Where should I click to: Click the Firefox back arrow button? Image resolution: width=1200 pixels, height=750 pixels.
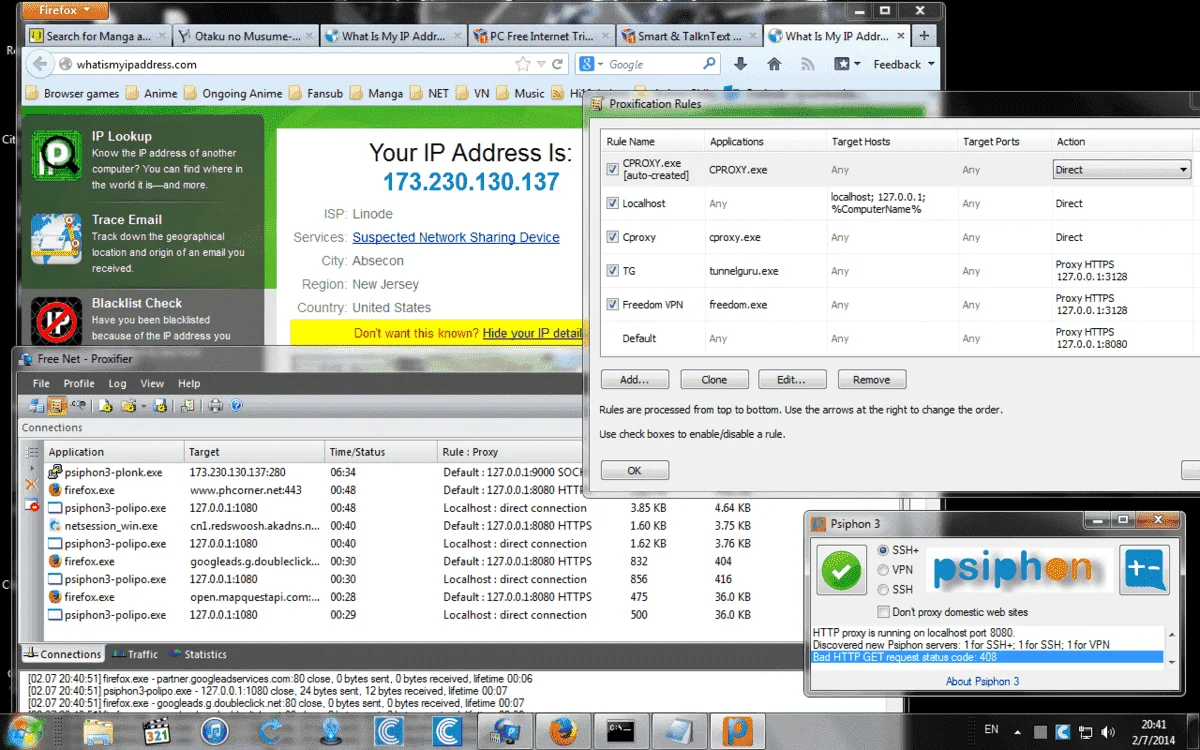click(x=39, y=64)
